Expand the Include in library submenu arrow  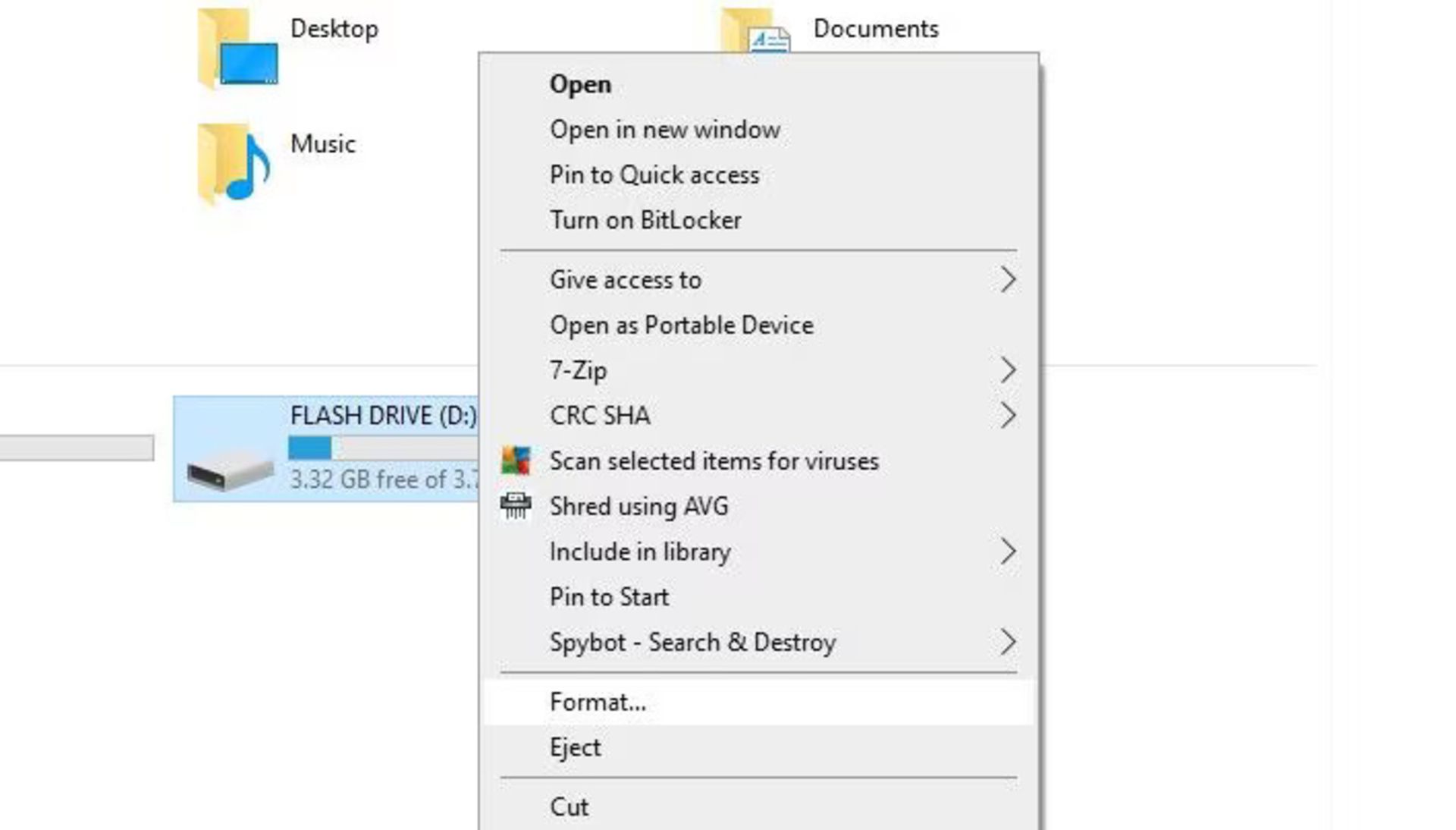[x=1007, y=552]
